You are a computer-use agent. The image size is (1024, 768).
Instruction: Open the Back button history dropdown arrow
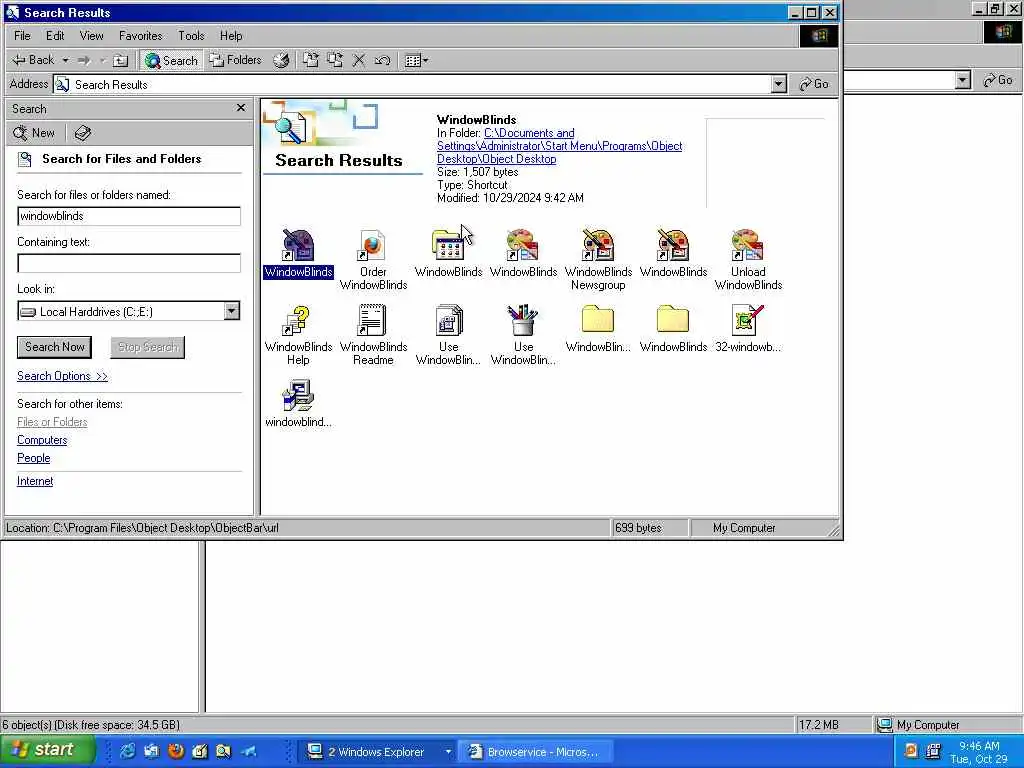coord(65,60)
